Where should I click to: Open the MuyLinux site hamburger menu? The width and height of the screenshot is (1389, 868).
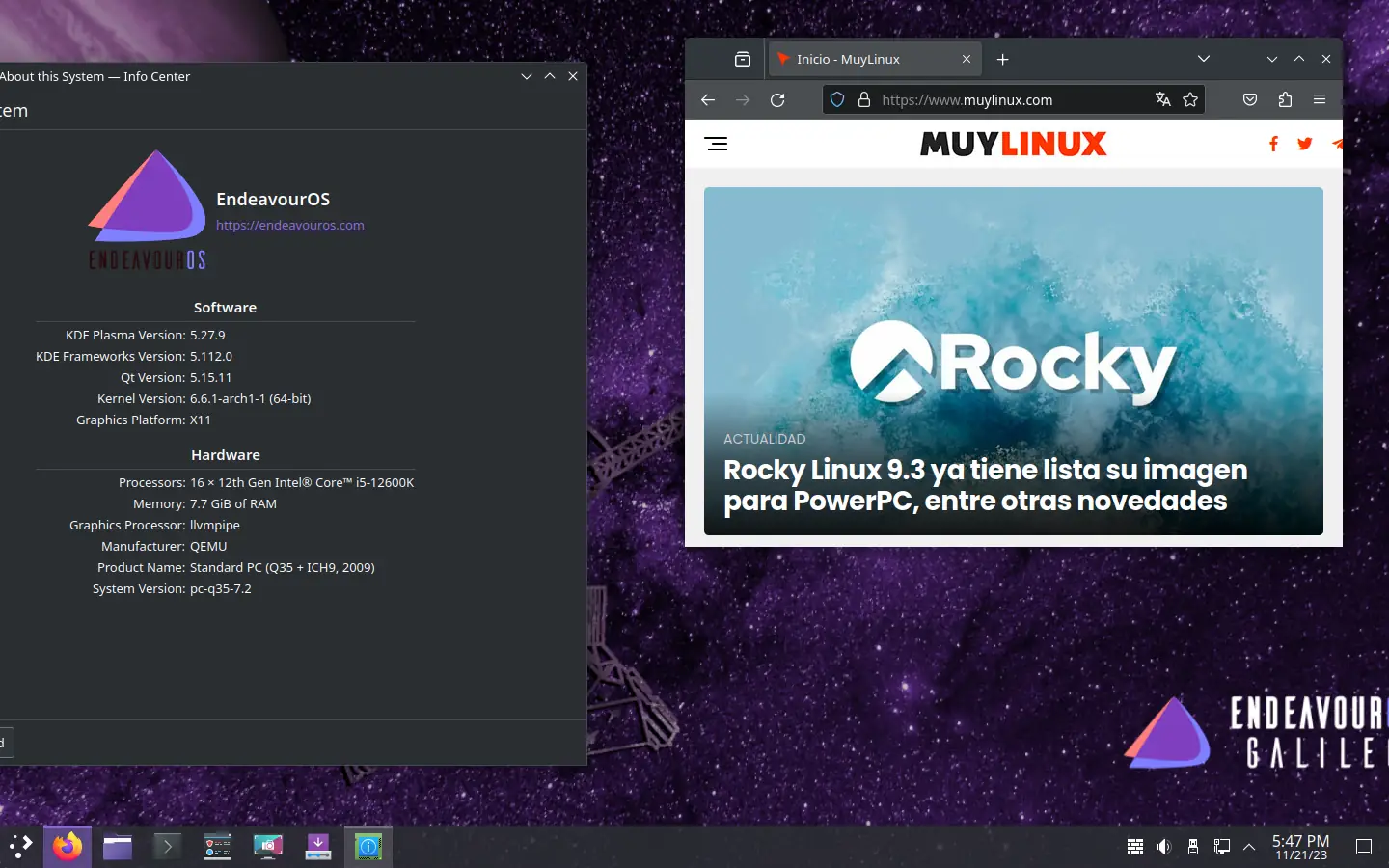[717, 144]
